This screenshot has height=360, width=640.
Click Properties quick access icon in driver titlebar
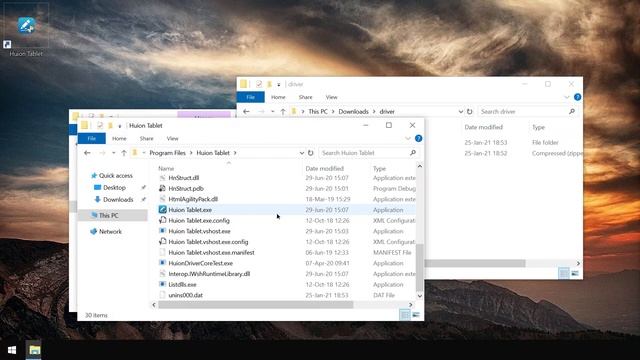point(259,84)
